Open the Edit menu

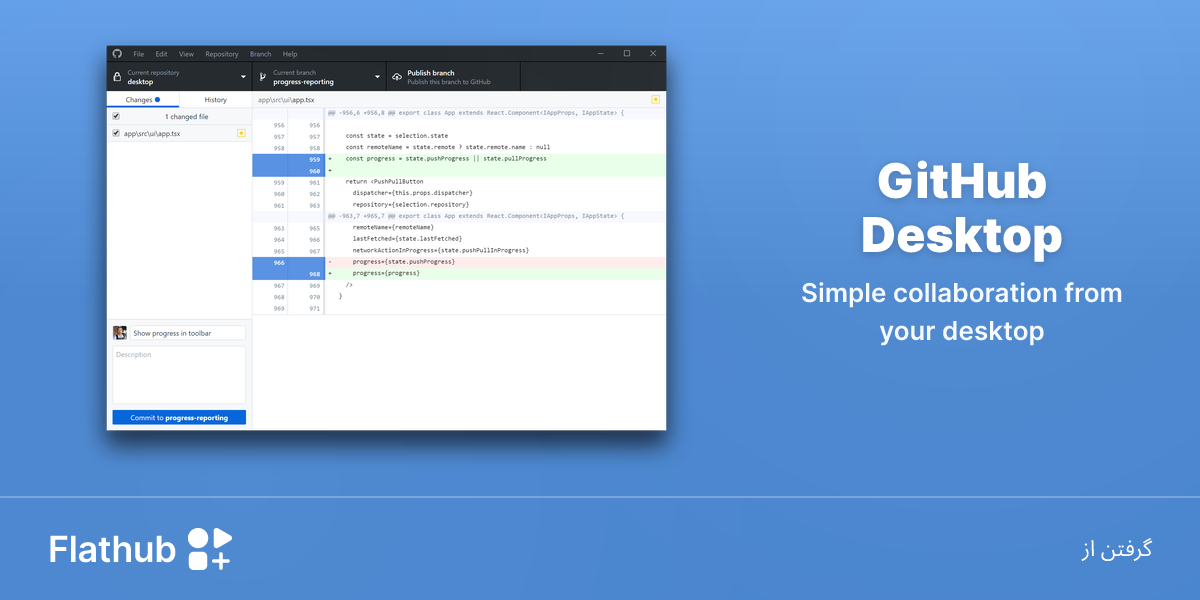point(161,54)
